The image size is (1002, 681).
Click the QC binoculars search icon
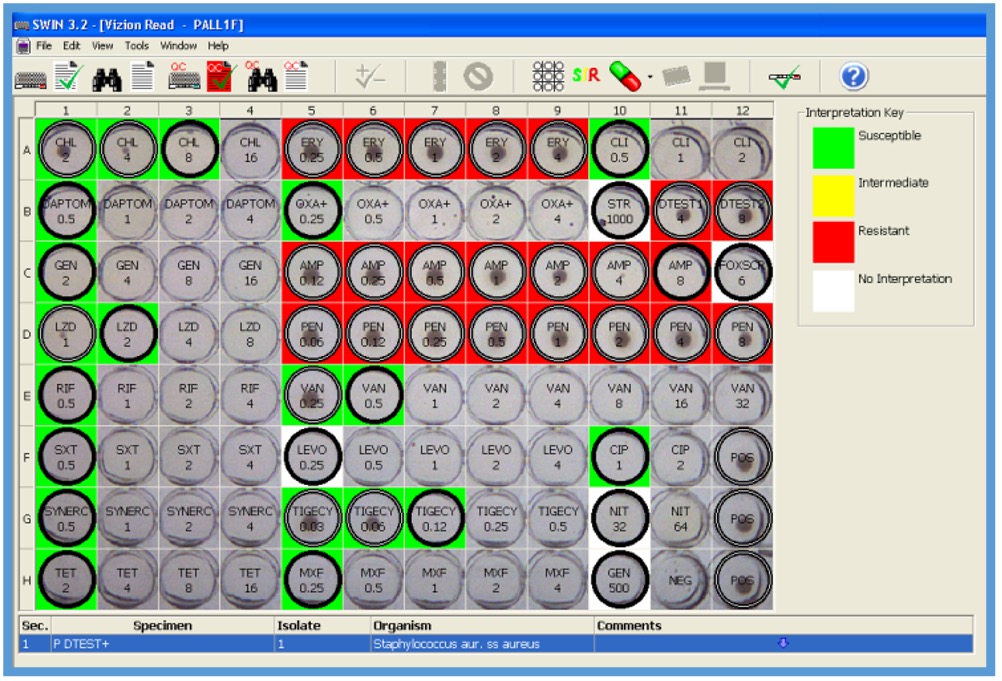pos(261,76)
